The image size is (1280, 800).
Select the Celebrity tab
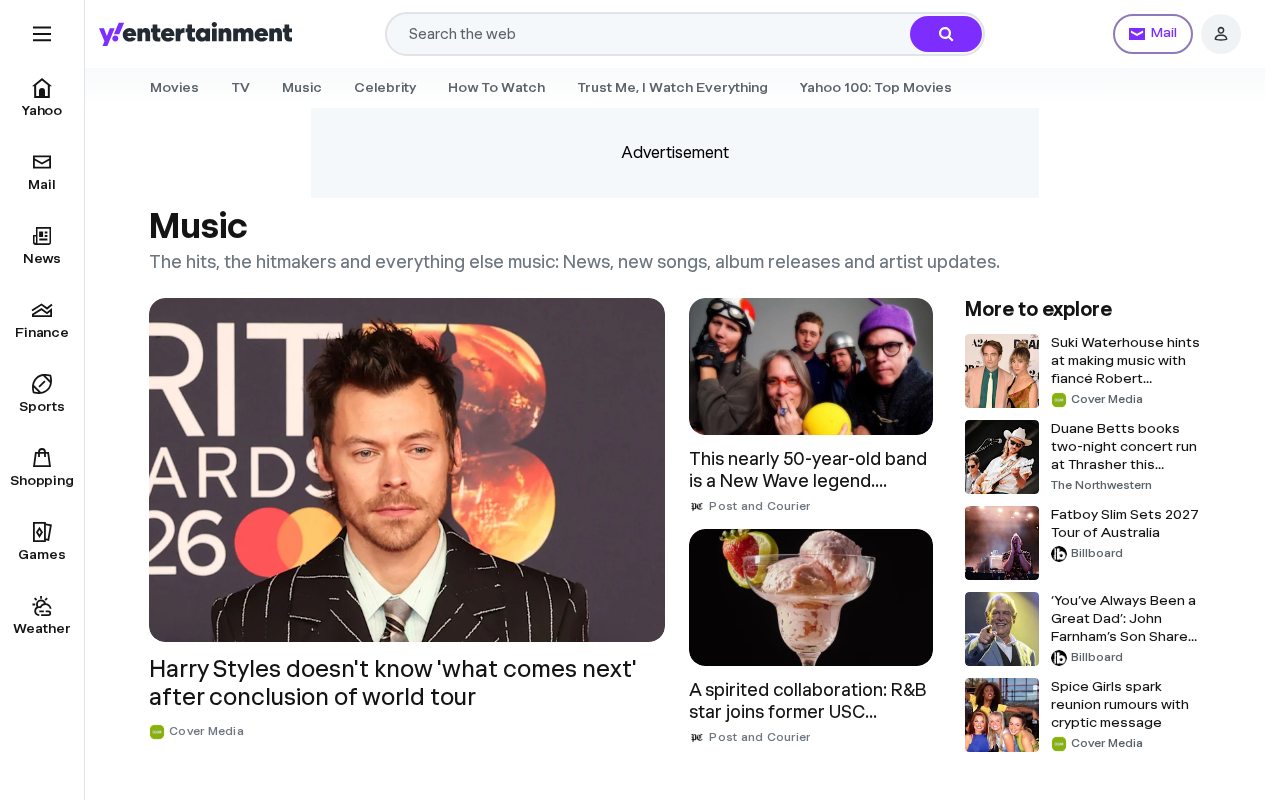pyautogui.click(x=385, y=88)
